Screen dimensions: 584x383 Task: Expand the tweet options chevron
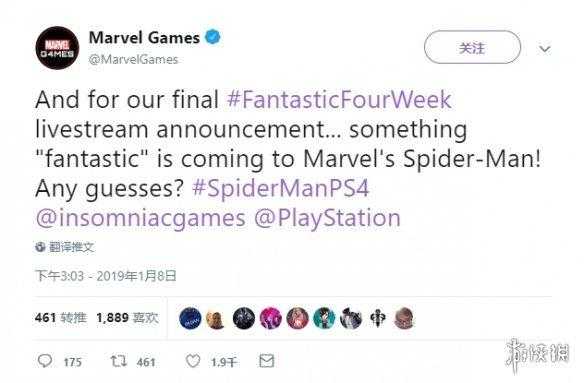click(545, 49)
